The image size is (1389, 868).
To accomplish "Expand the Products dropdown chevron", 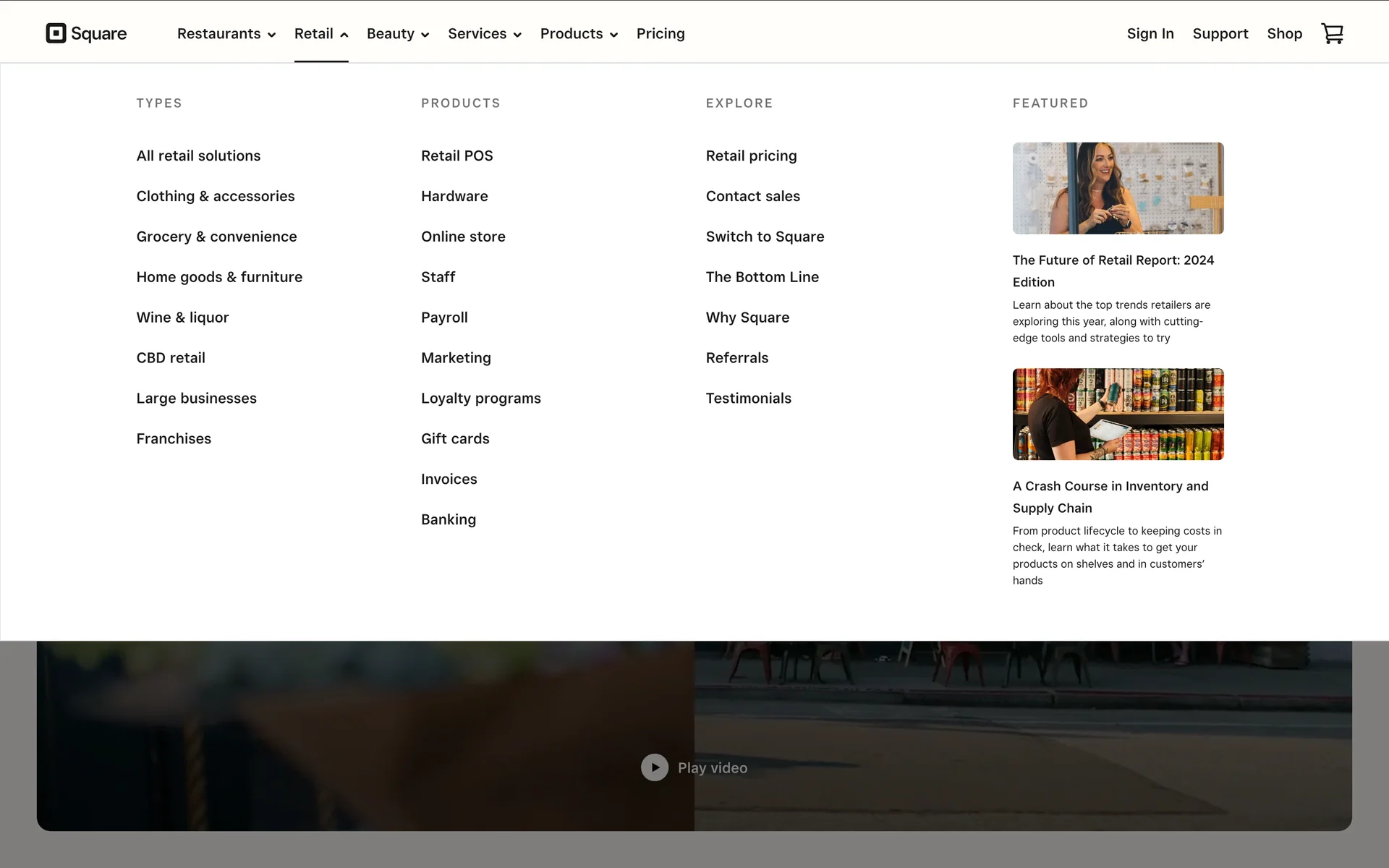I will pos(613,35).
